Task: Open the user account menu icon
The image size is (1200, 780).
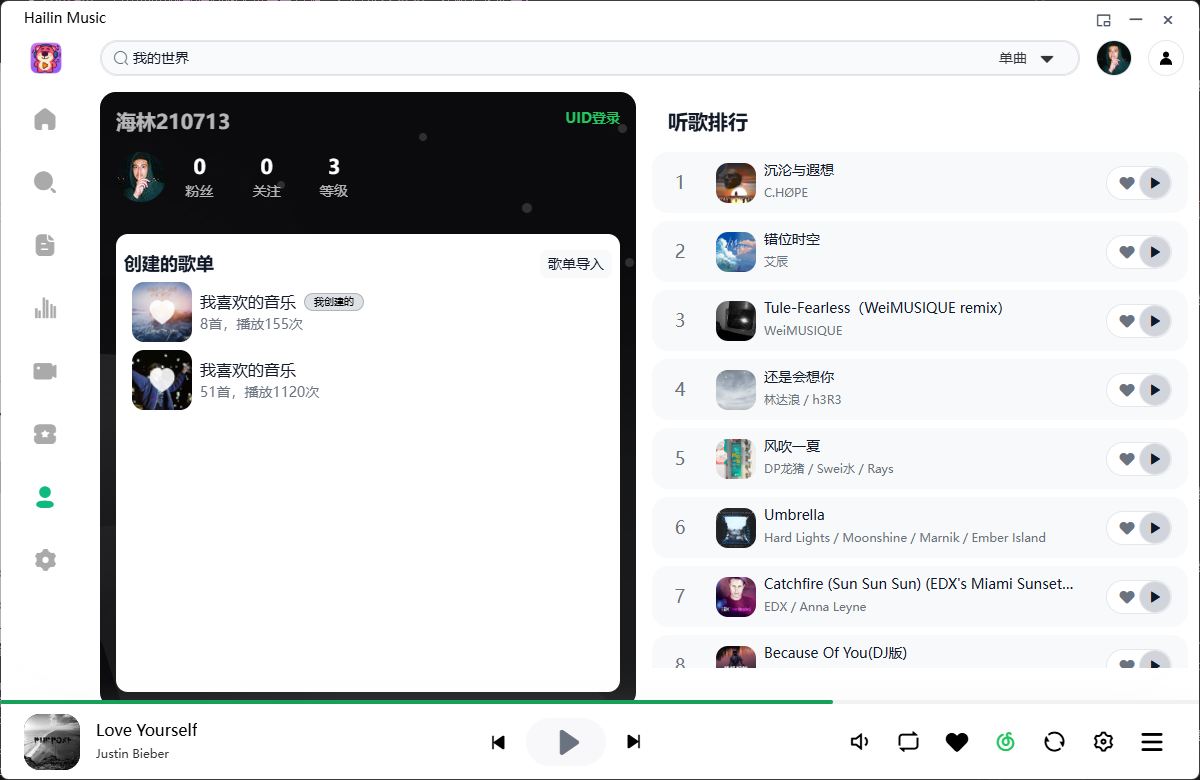Action: (1165, 58)
